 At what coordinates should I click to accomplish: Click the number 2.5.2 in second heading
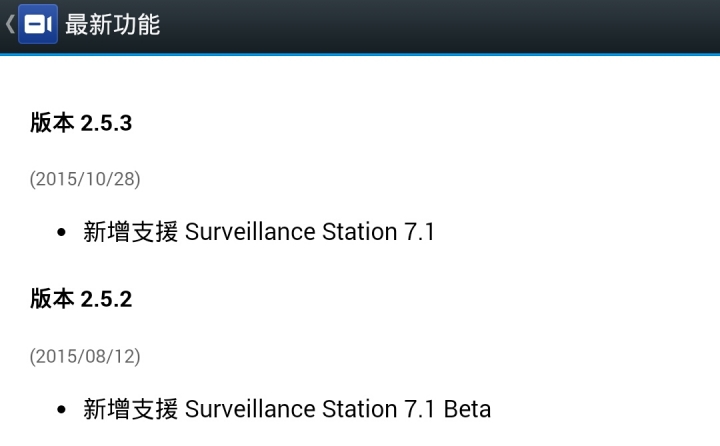pyautogui.click(x=107, y=299)
